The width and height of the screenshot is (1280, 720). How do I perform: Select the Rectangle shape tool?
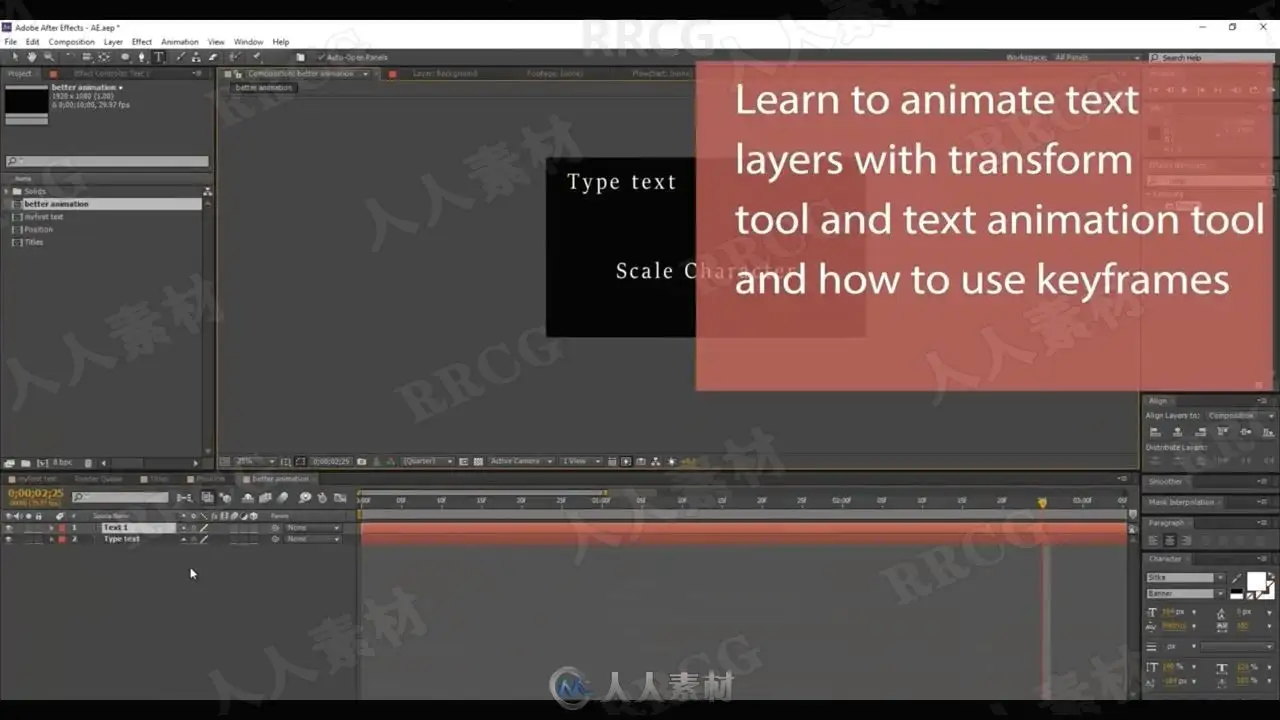(x=124, y=57)
